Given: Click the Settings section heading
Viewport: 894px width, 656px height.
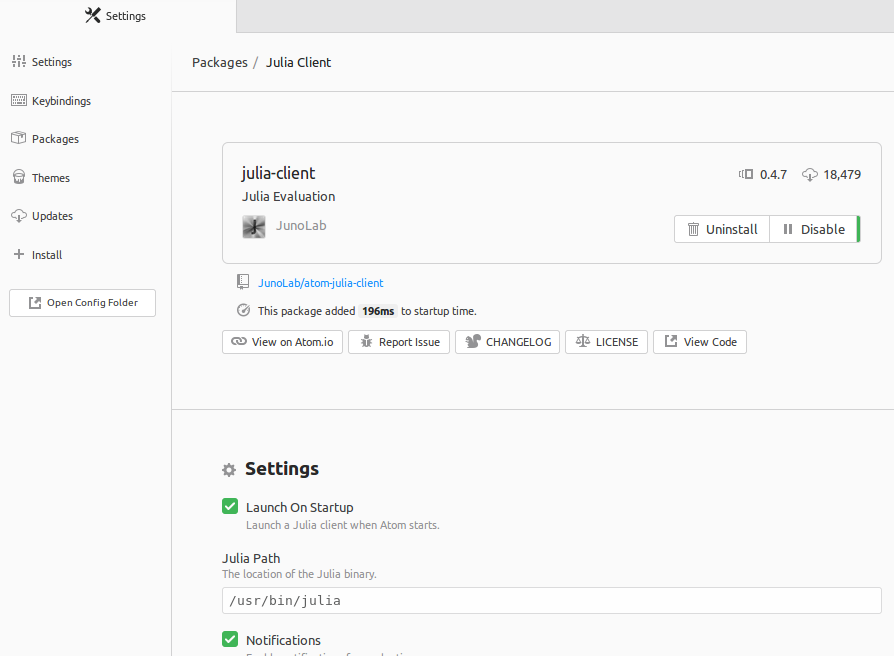Looking at the screenshot, I should tap(282, 468).
